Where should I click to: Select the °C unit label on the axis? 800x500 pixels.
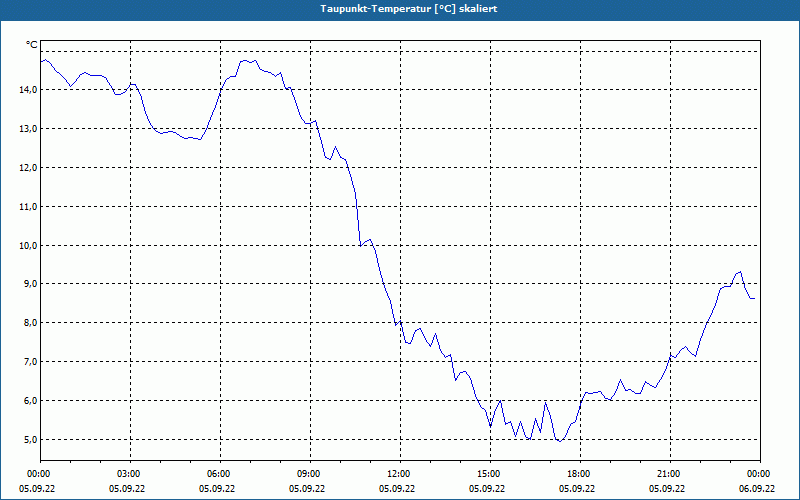[31, 45]
